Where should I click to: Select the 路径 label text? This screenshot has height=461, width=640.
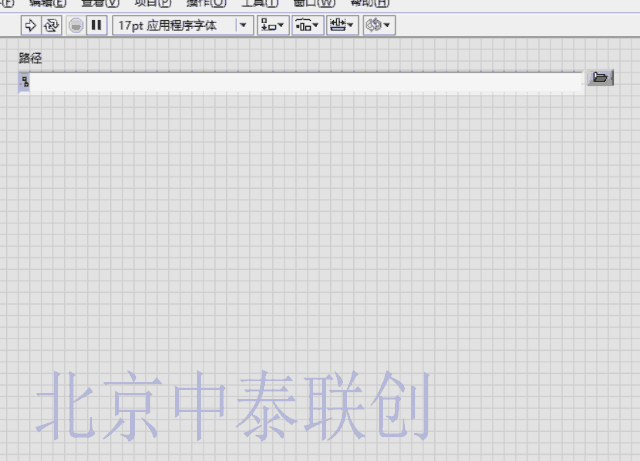coord(30,58)
